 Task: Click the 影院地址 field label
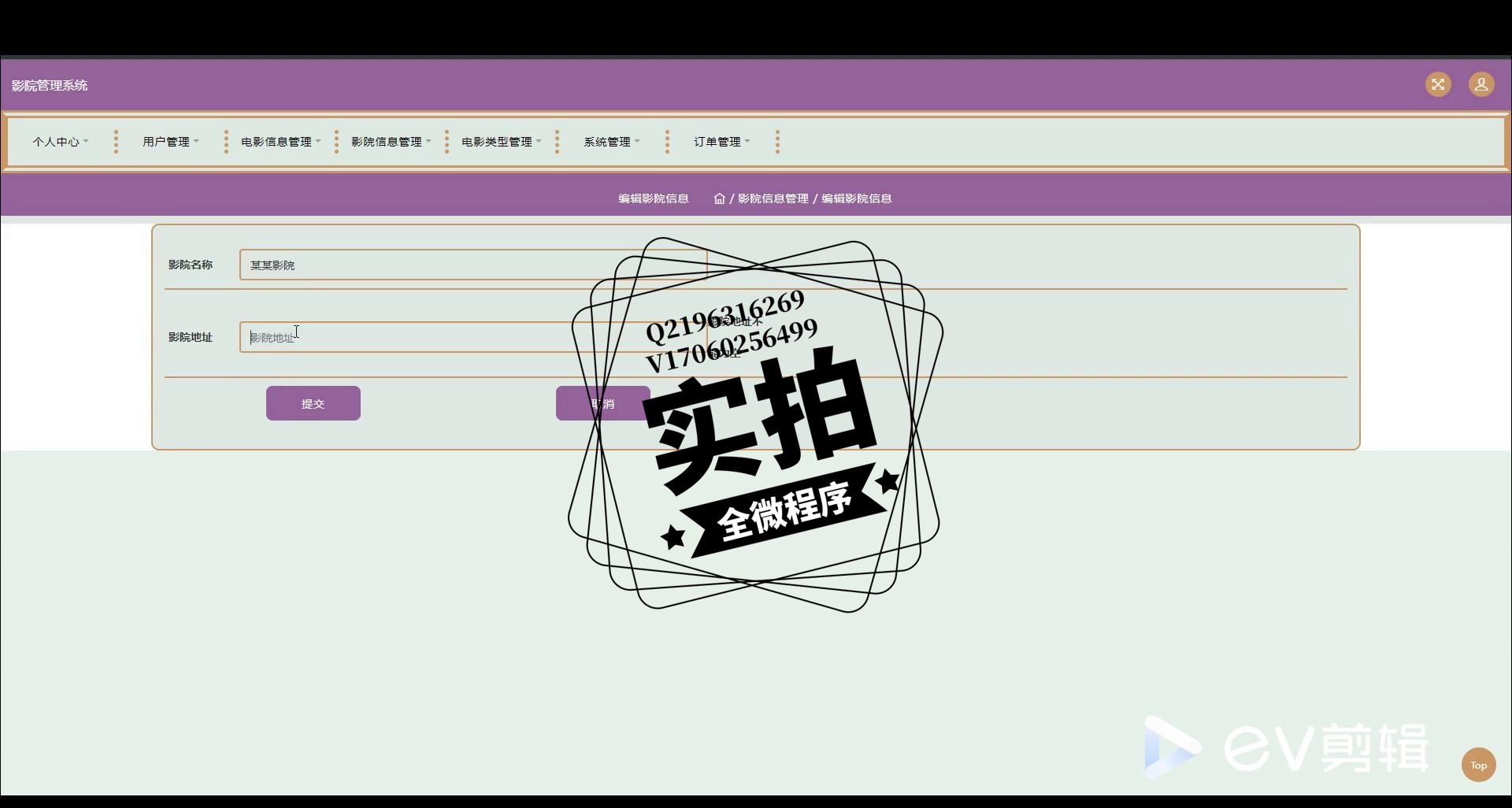[191, 337]
